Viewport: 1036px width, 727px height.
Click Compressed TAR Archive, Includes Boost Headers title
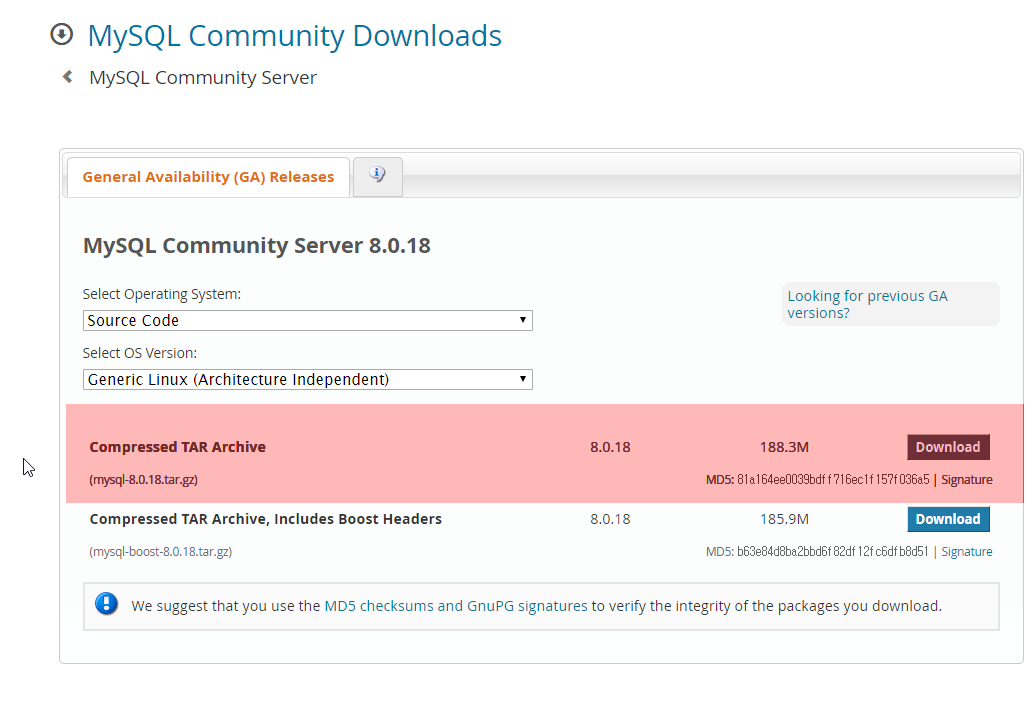[x=266, y=519]
